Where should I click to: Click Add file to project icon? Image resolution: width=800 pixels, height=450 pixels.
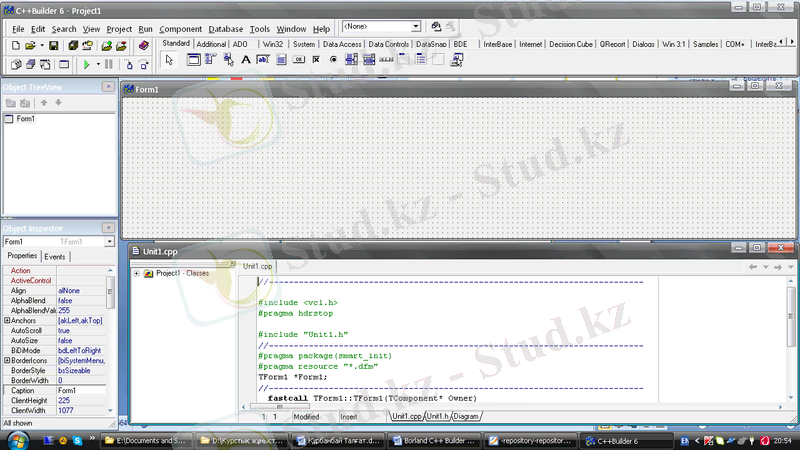tap(107, 46)
